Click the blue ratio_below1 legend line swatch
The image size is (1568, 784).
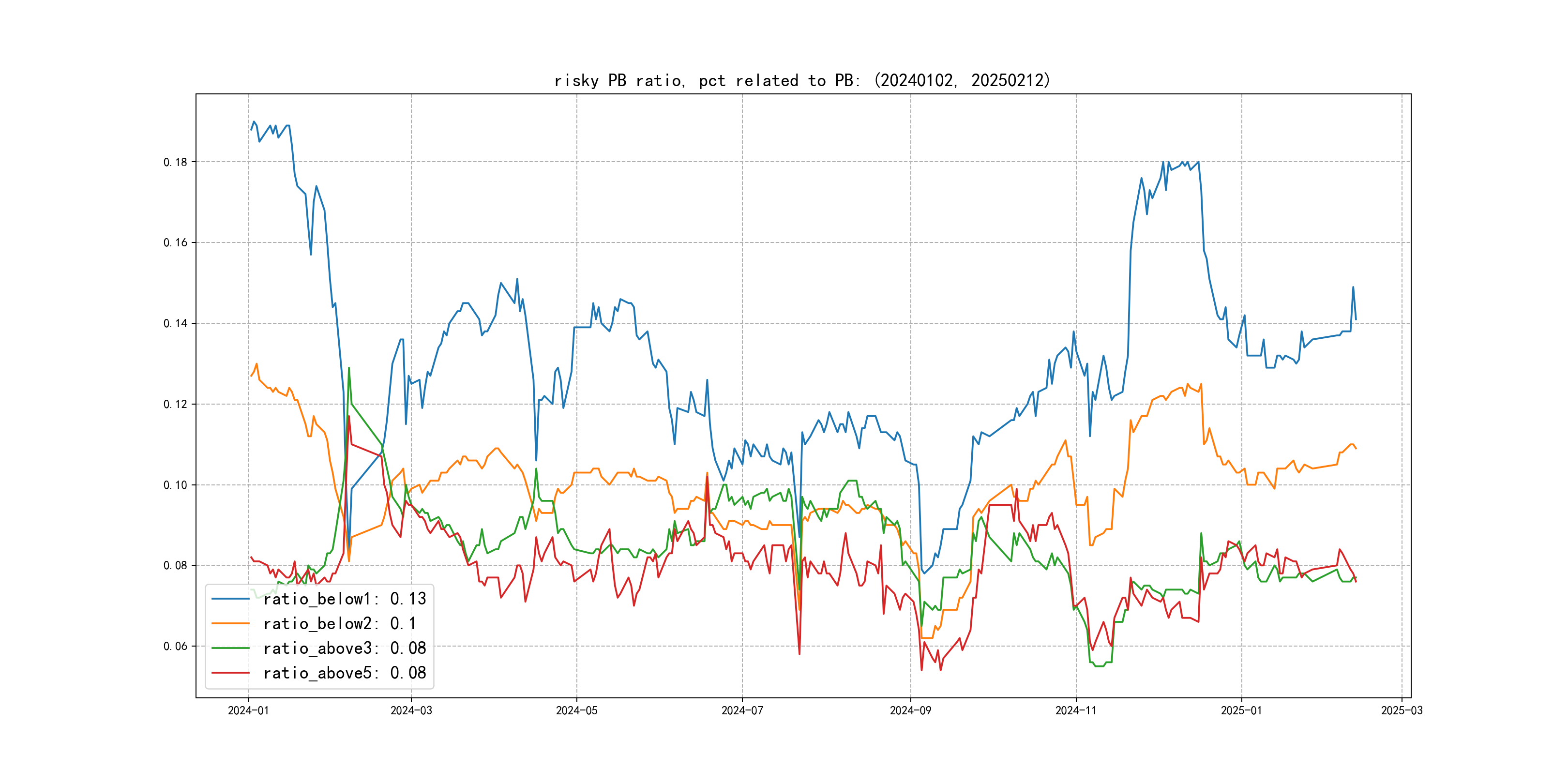pos(230,599)
